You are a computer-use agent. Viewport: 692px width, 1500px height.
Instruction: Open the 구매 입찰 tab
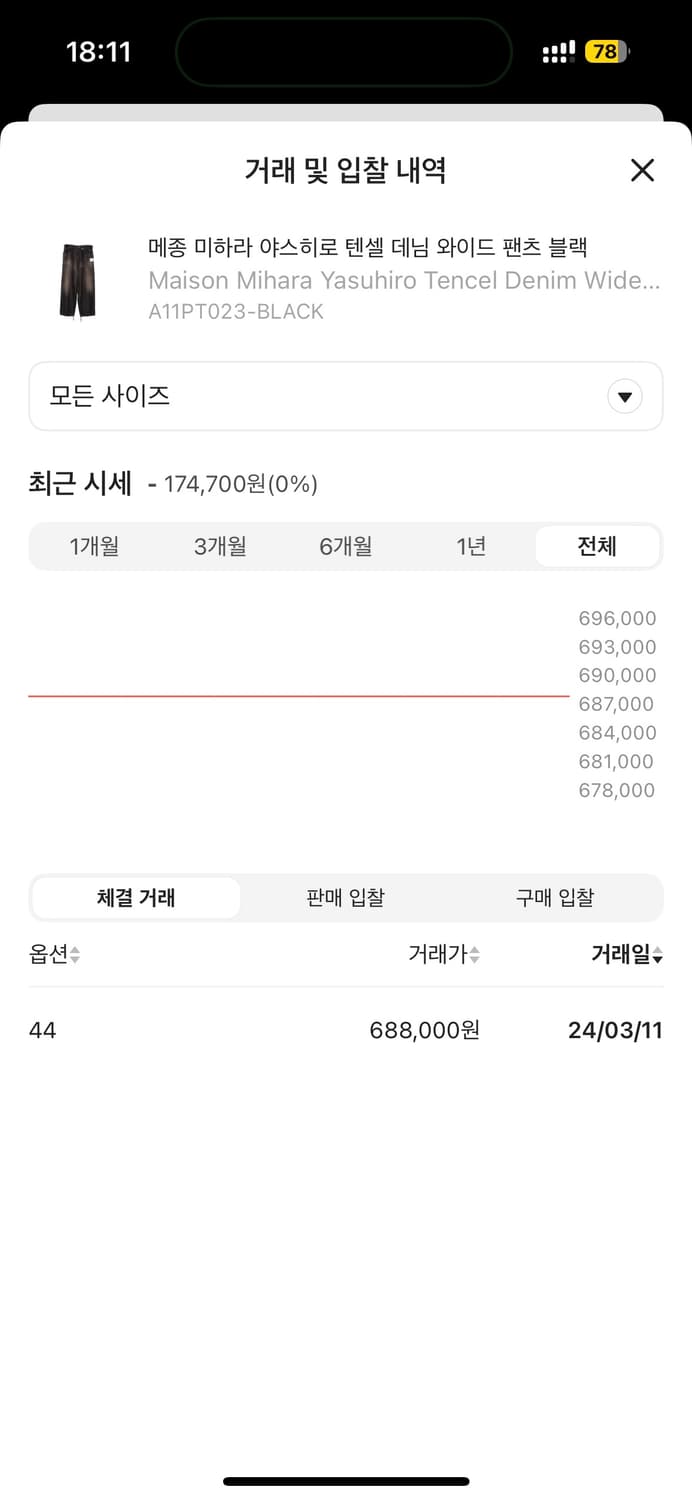click(x=555, y=897)
